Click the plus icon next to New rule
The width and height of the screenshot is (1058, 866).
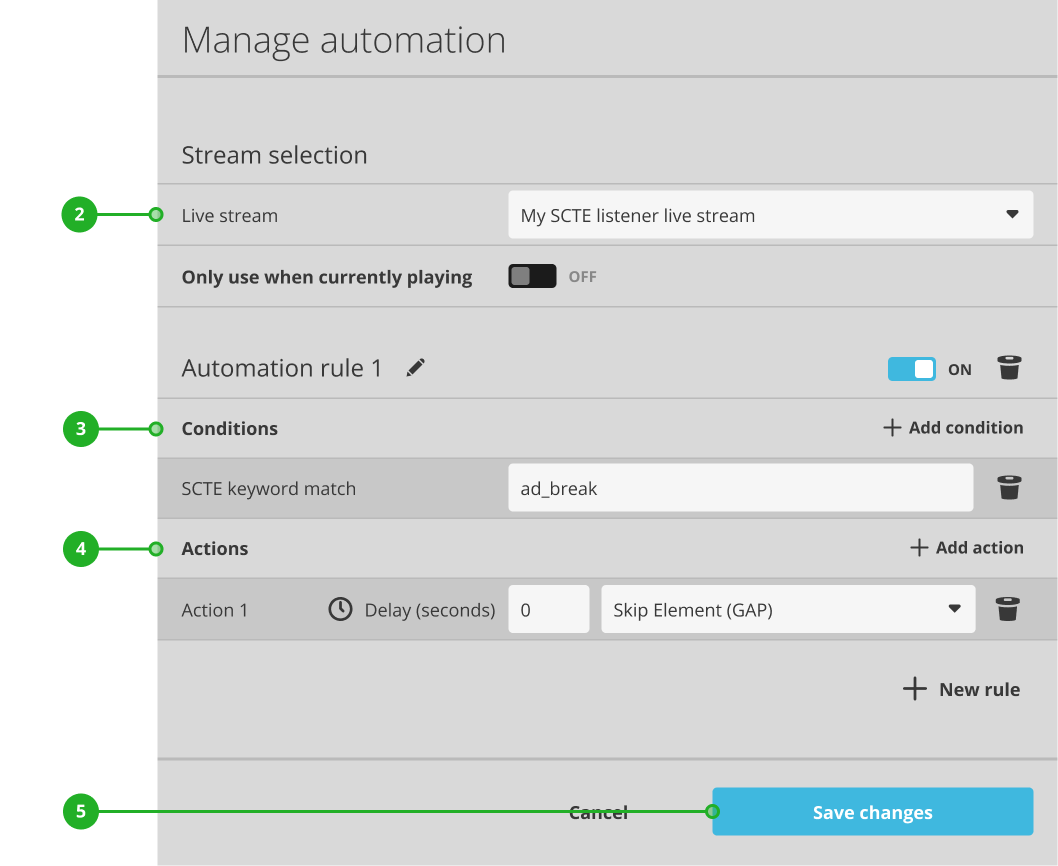pos(914,688)
